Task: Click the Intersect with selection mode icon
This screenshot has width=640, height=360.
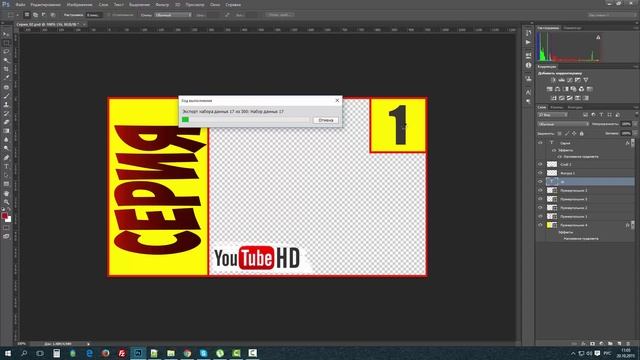Action: point(53,15)
